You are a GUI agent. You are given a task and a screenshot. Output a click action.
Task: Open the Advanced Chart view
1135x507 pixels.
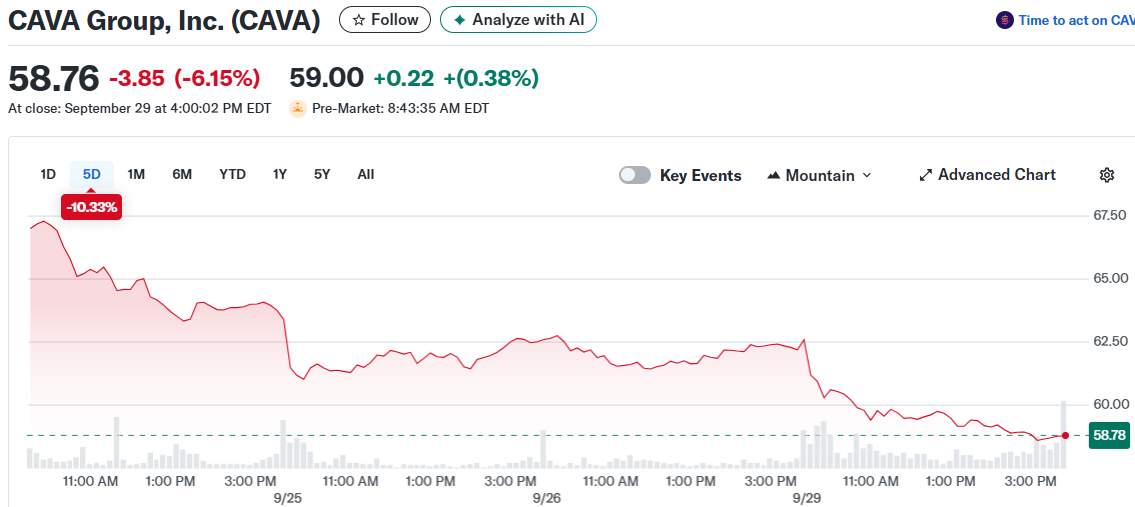coord(987,175)
